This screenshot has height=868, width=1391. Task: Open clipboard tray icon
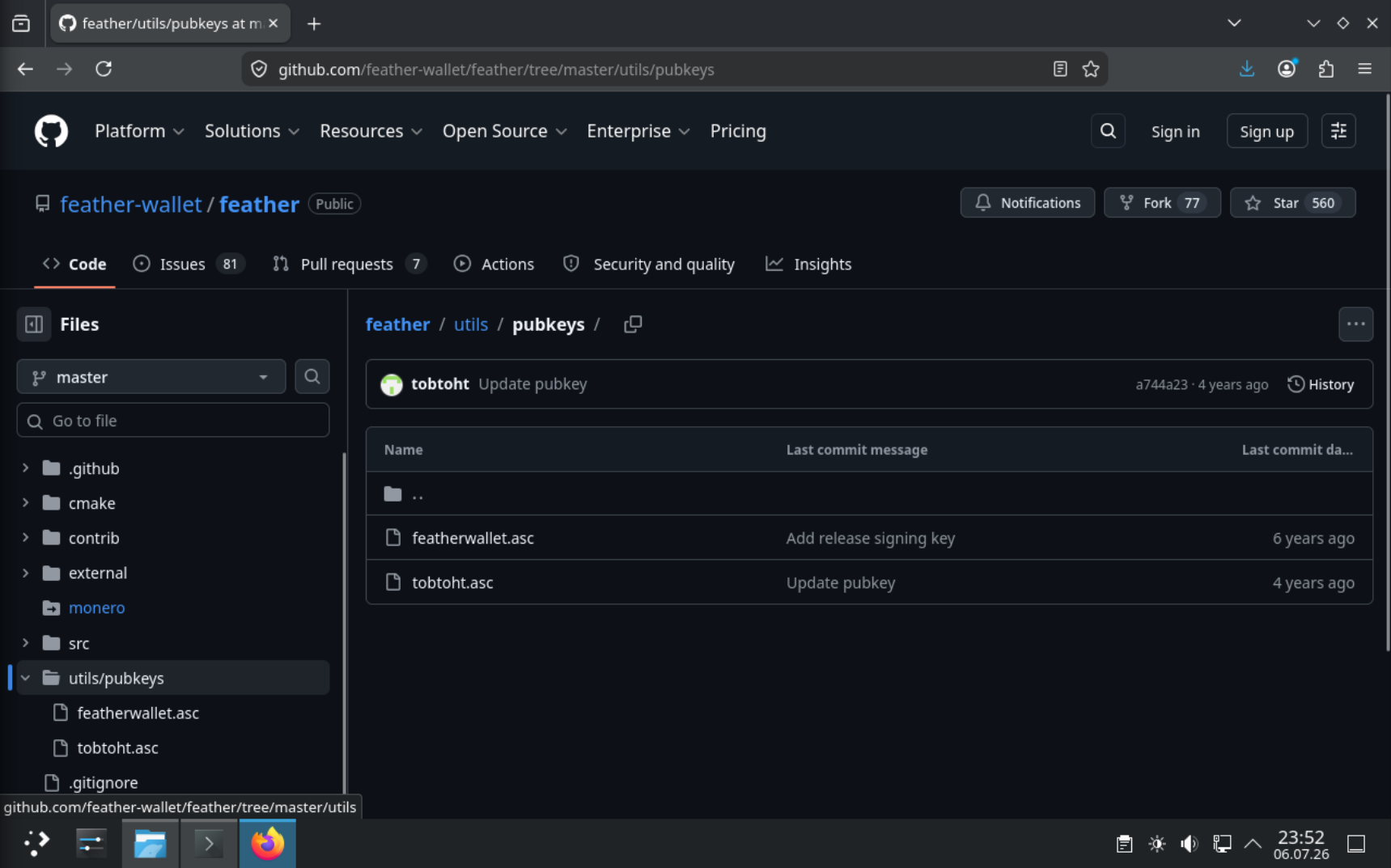click(x=1124, y=845)
